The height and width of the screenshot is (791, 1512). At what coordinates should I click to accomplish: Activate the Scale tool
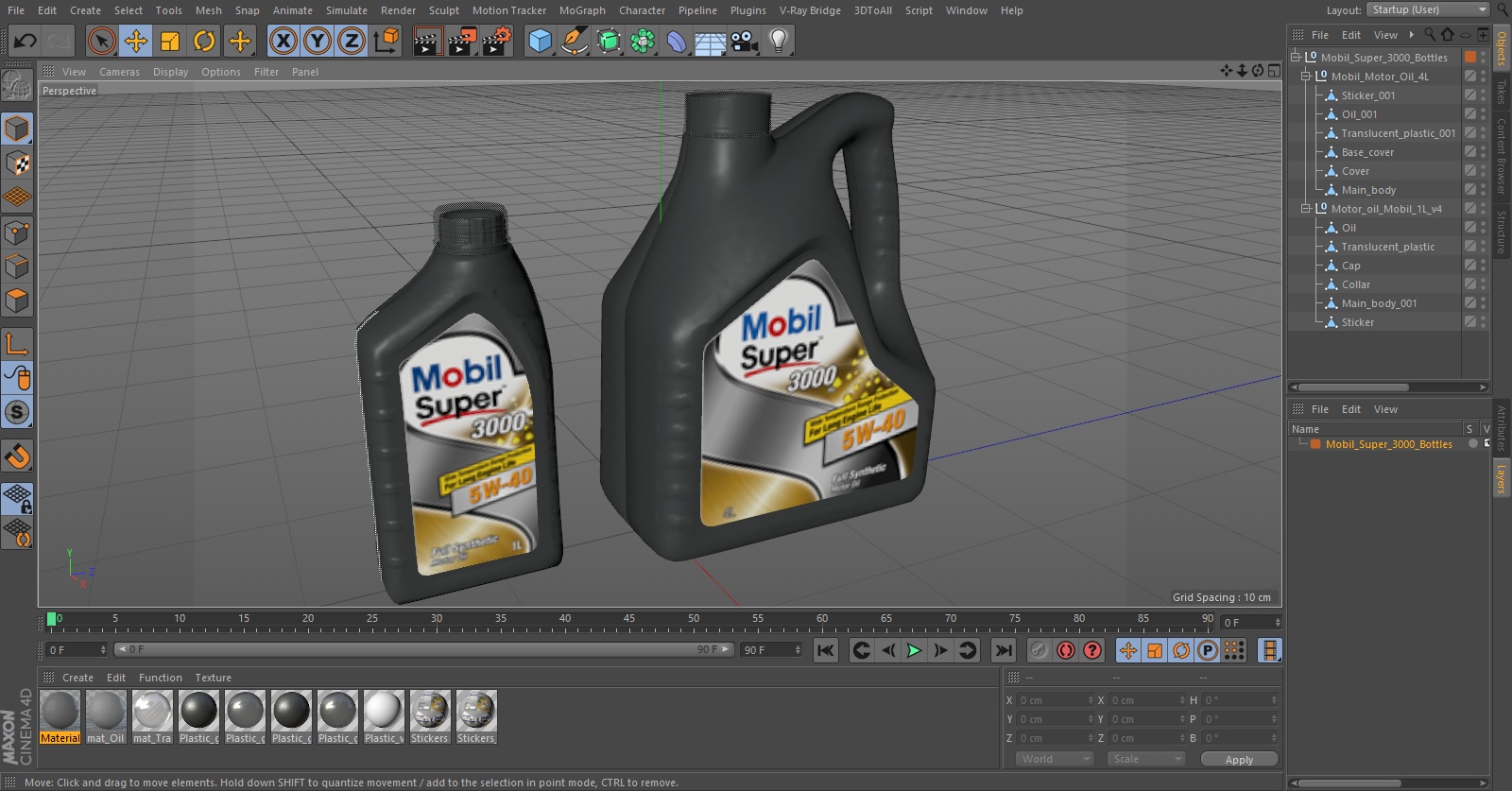coord(170,41)
